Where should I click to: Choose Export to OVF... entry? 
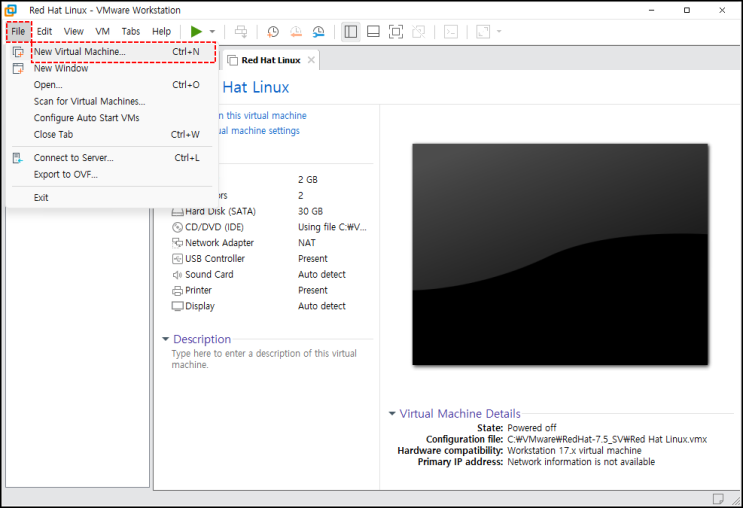[111, 174]
